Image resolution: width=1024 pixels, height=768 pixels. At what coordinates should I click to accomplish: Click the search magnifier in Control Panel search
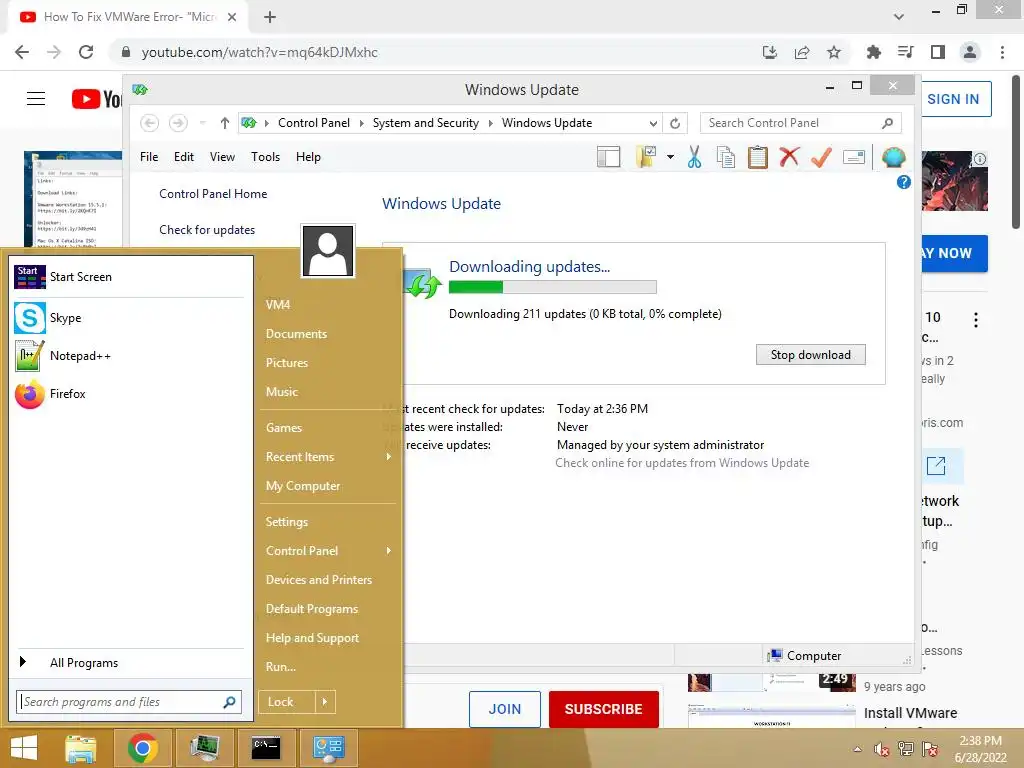click(888, 123)
